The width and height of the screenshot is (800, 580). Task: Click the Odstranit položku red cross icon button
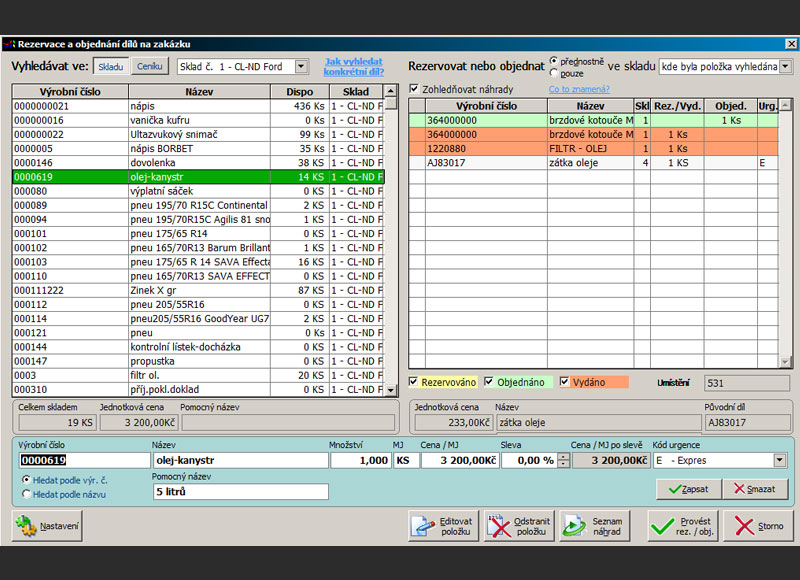point(519,526)
